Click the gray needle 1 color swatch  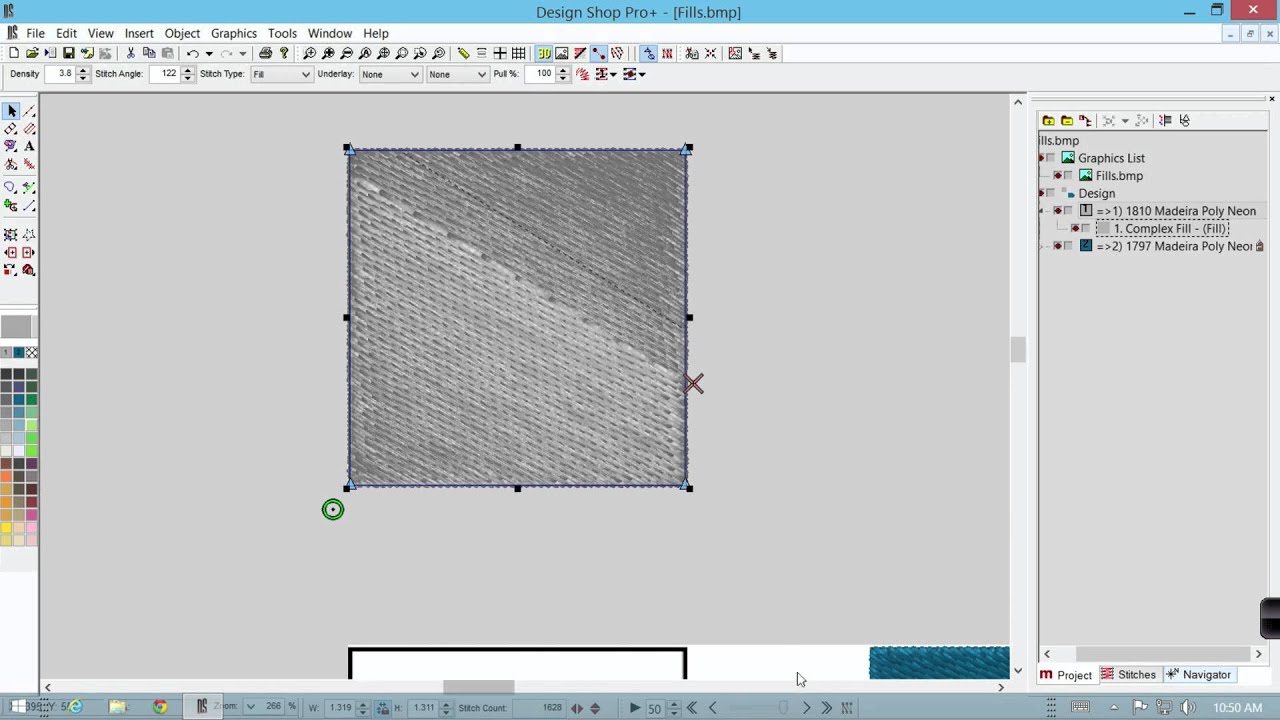point(6,352)
